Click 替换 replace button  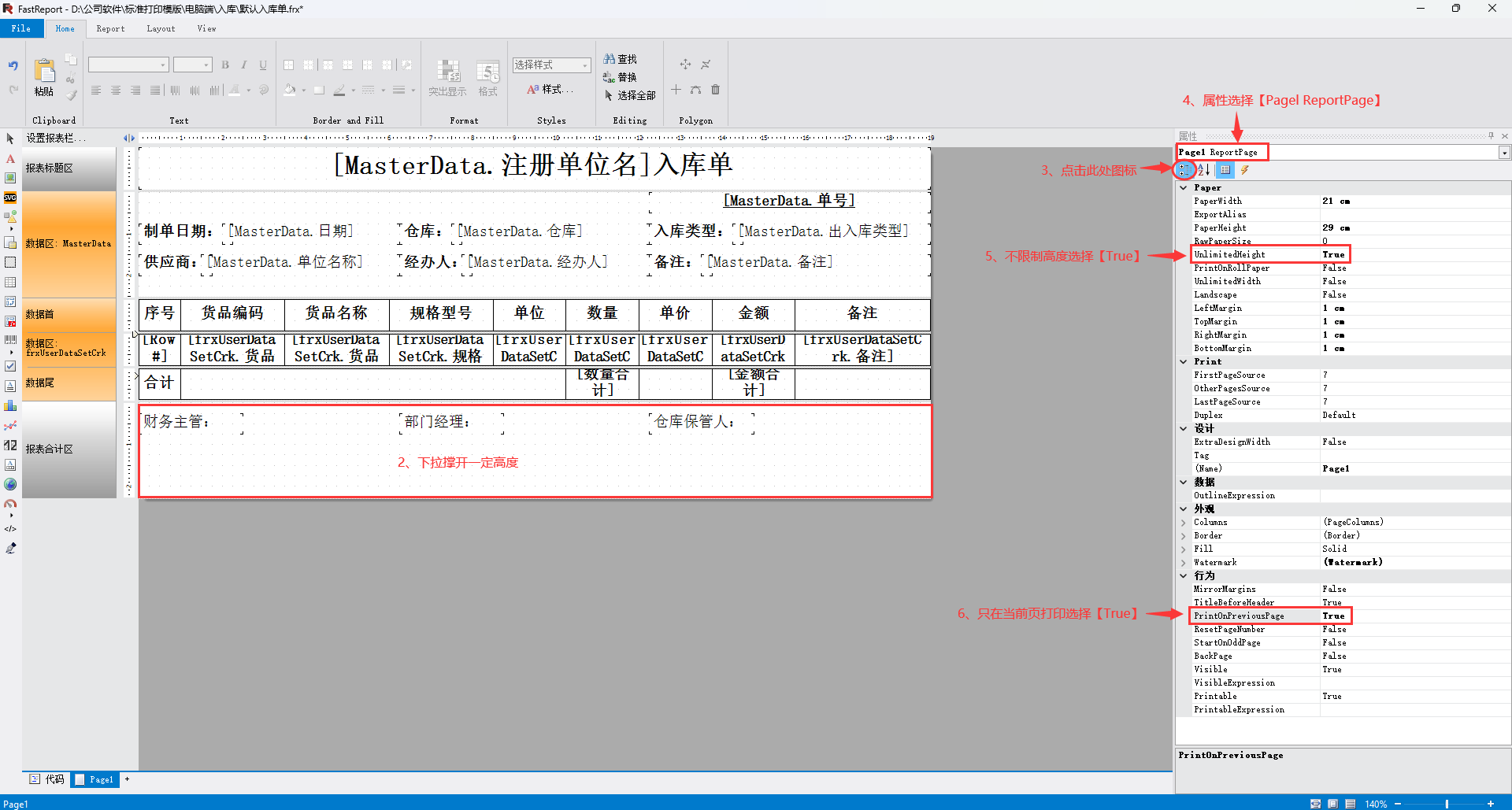[x=621, y=77]
